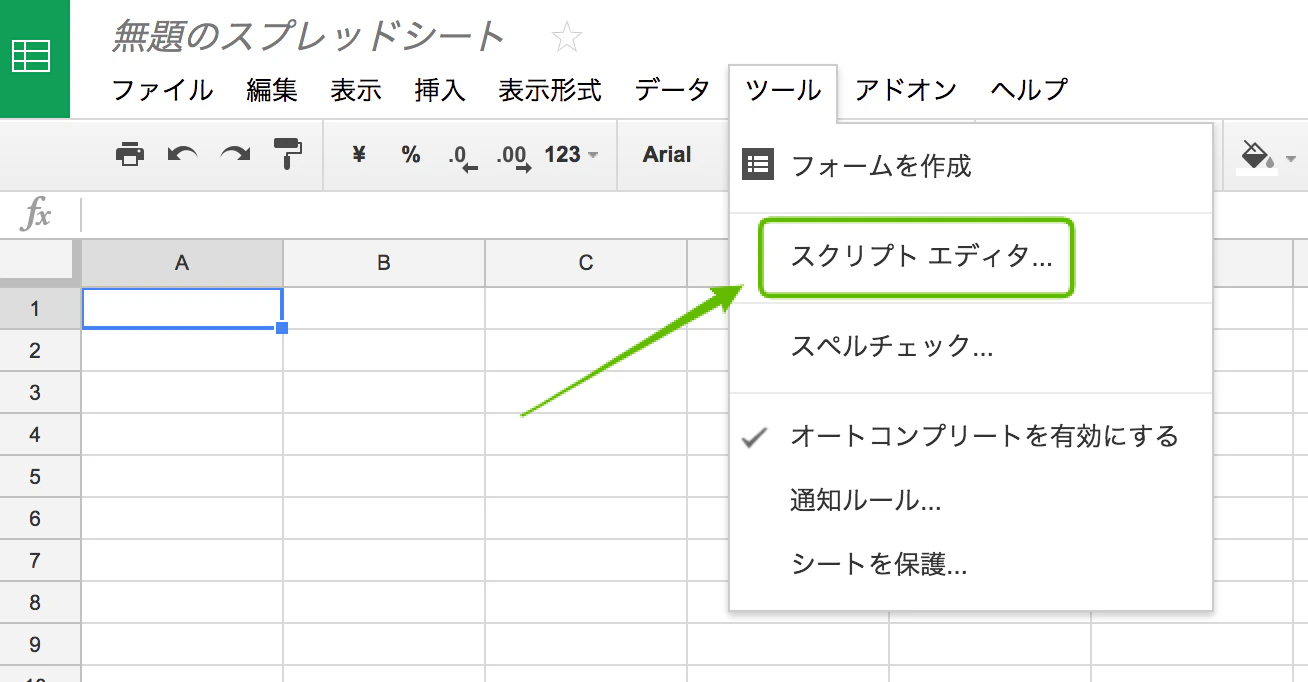This screenshot has width=1308, height=682.
Task: Format as percent
Action: 411,154
